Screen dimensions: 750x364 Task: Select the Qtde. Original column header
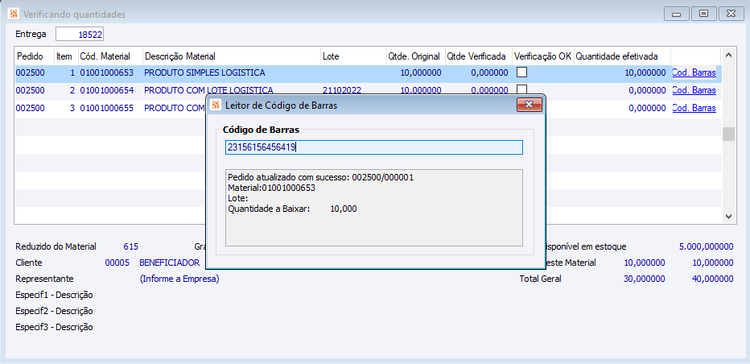click(x=416, y=56)
